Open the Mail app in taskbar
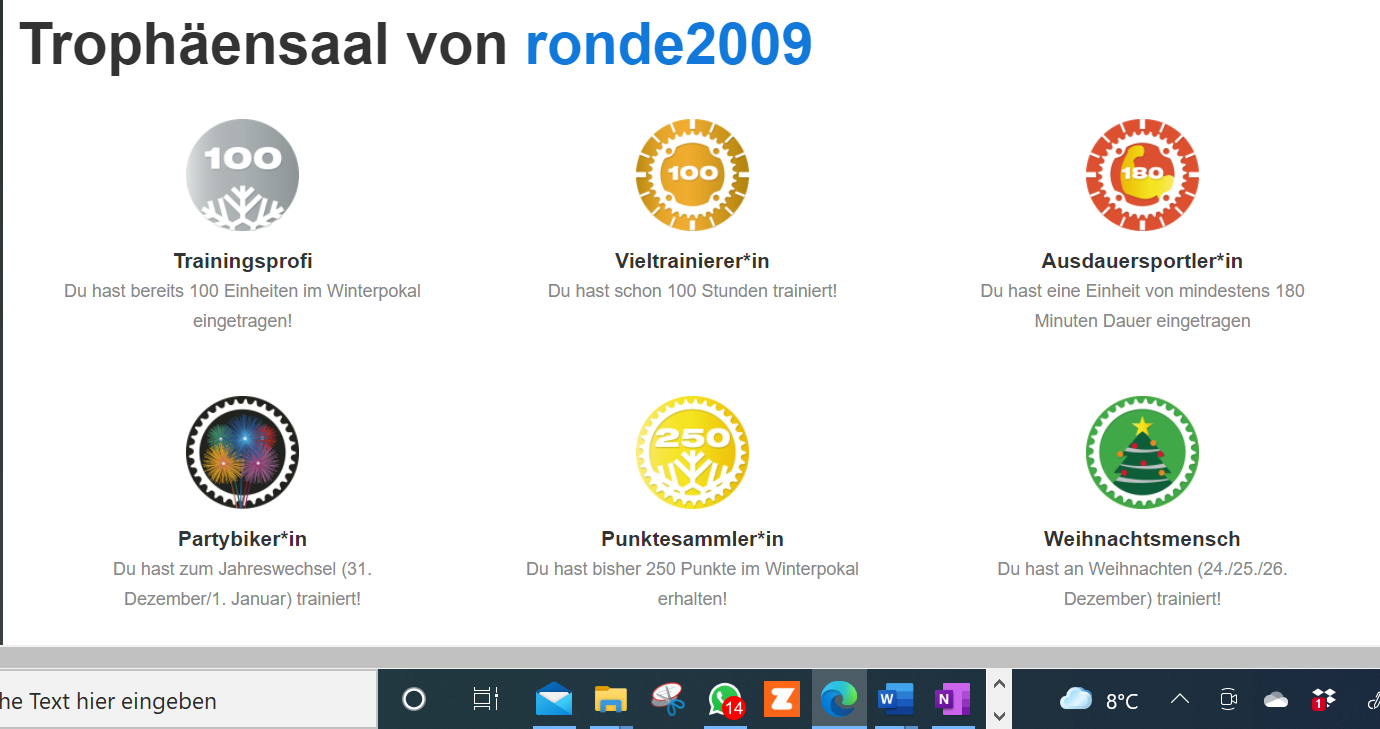 click(554, 700)
